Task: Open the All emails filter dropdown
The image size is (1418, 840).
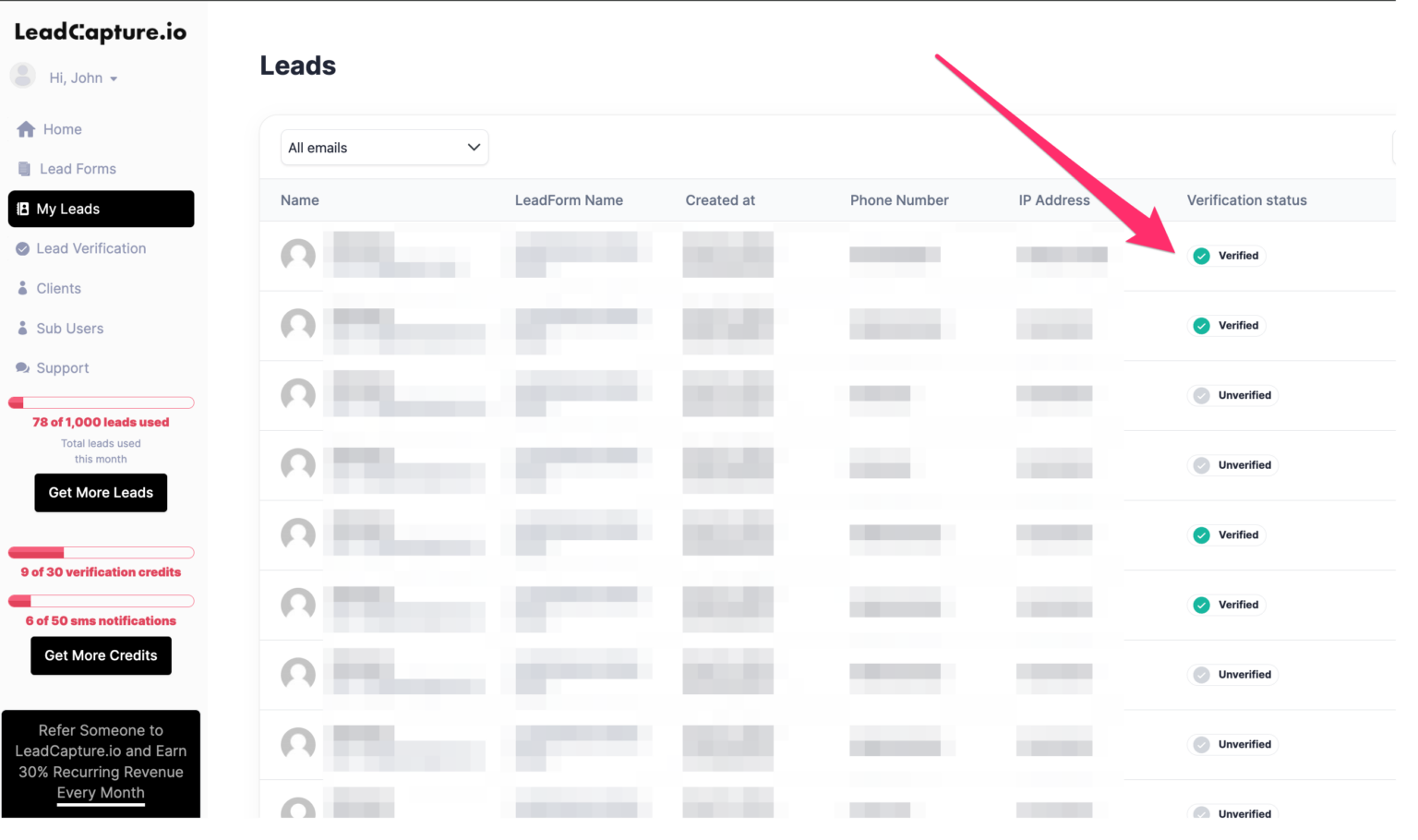Action: [384, 147]
